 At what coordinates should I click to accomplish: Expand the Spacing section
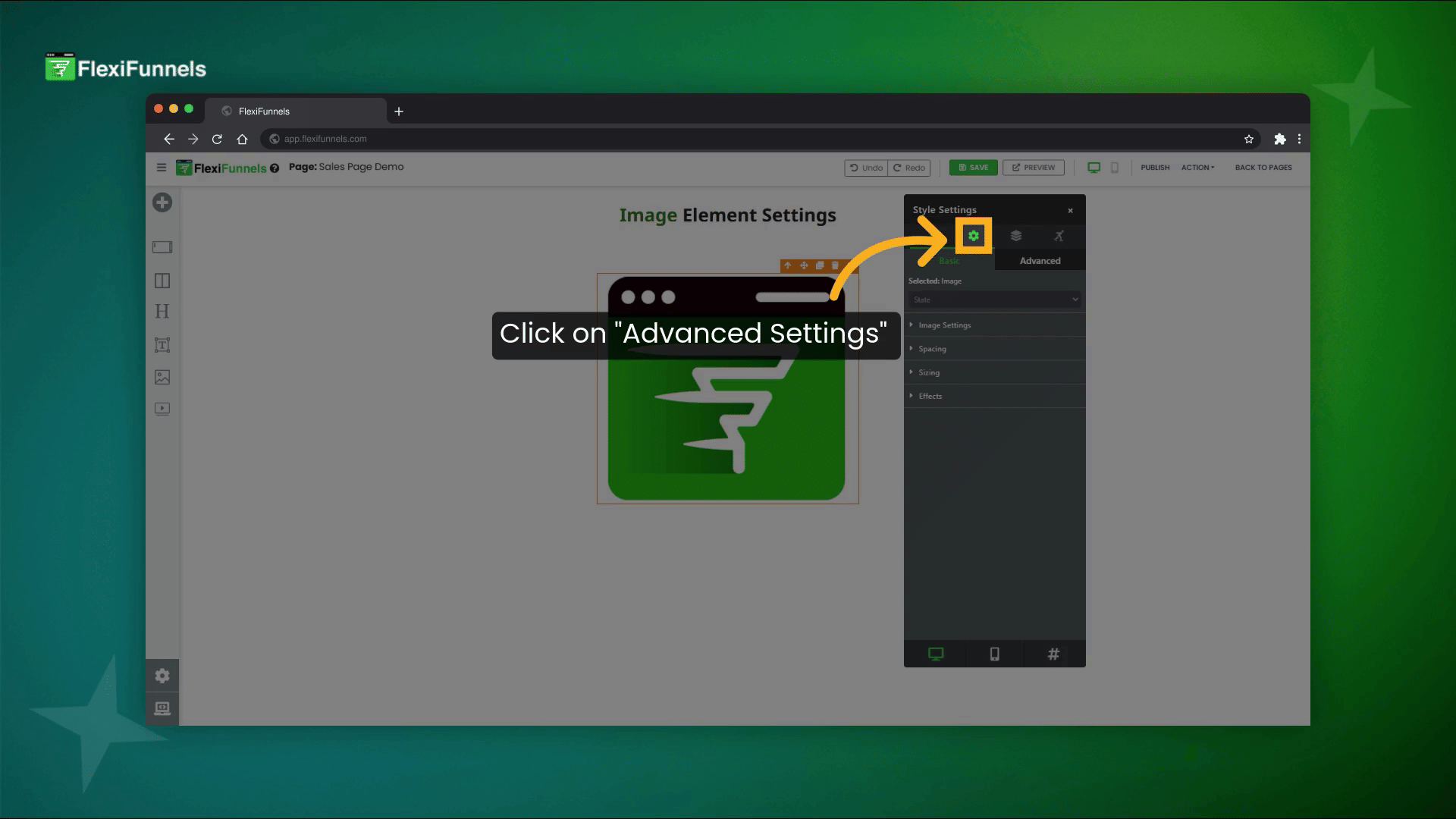[x=932, y=349]
